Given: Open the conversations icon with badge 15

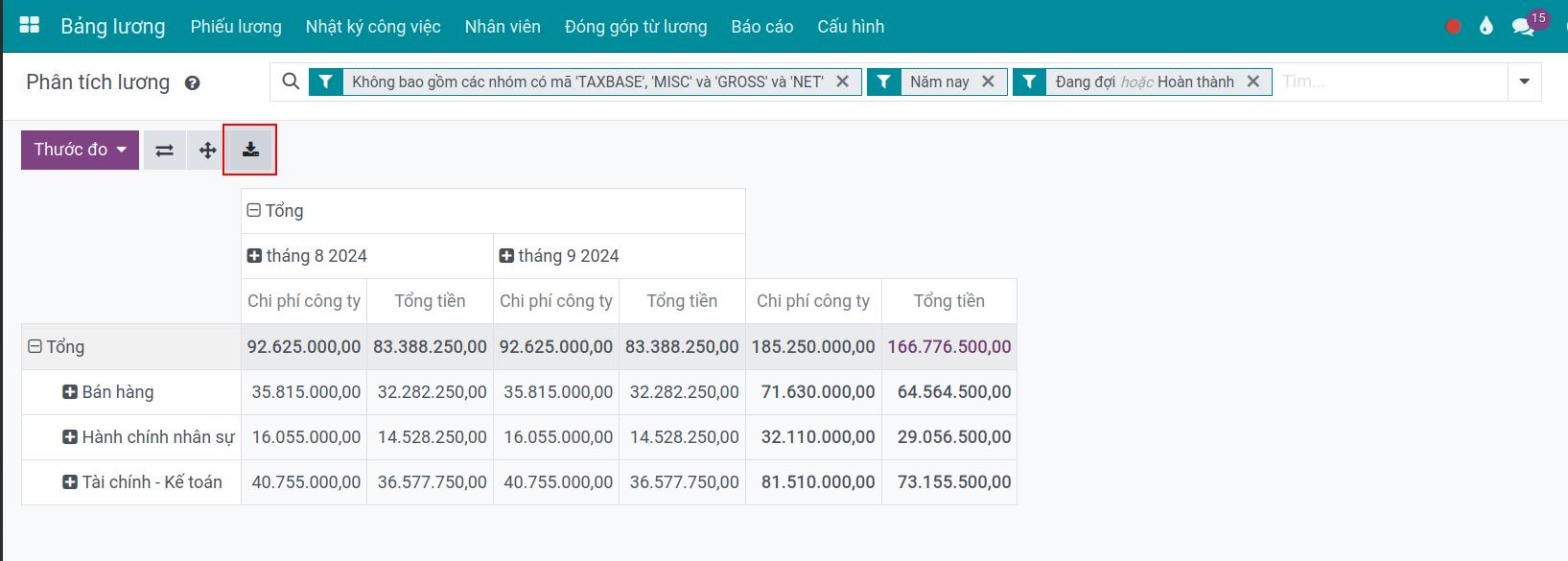Looking at the screenshot, I should [1524, 26].
